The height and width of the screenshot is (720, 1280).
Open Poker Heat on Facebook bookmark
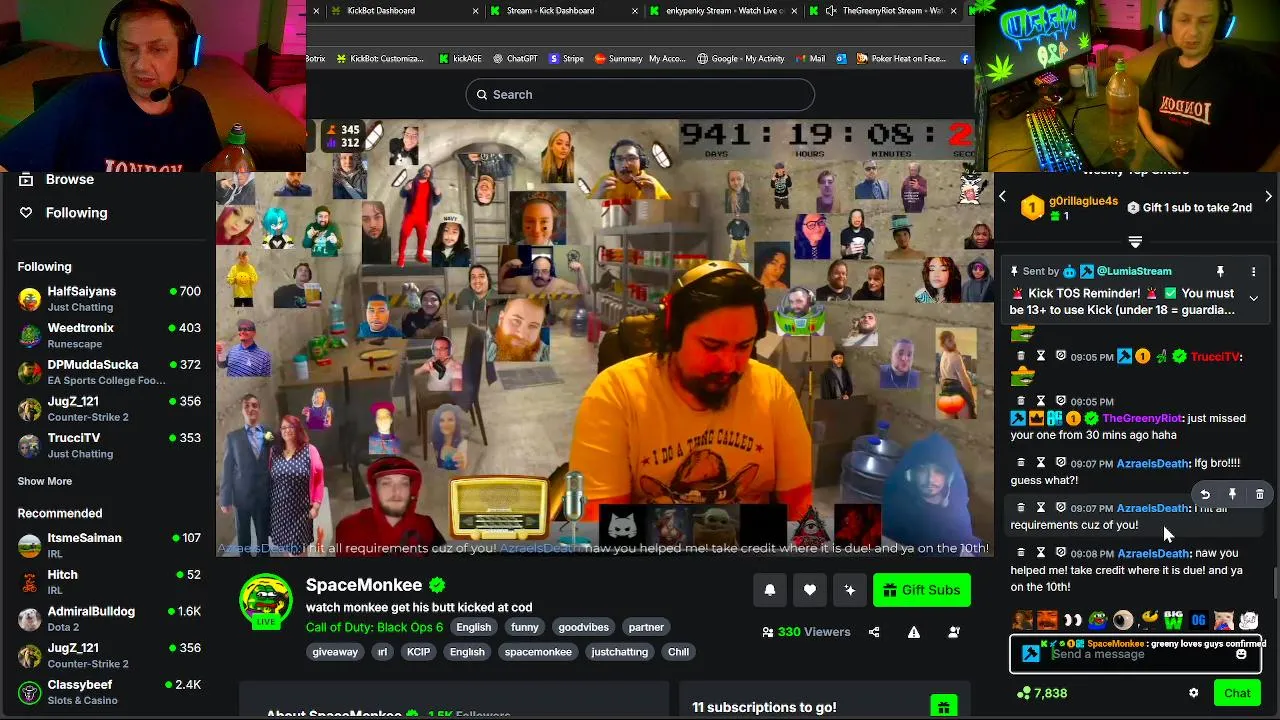pyautogui.click(x=901, y=59)
